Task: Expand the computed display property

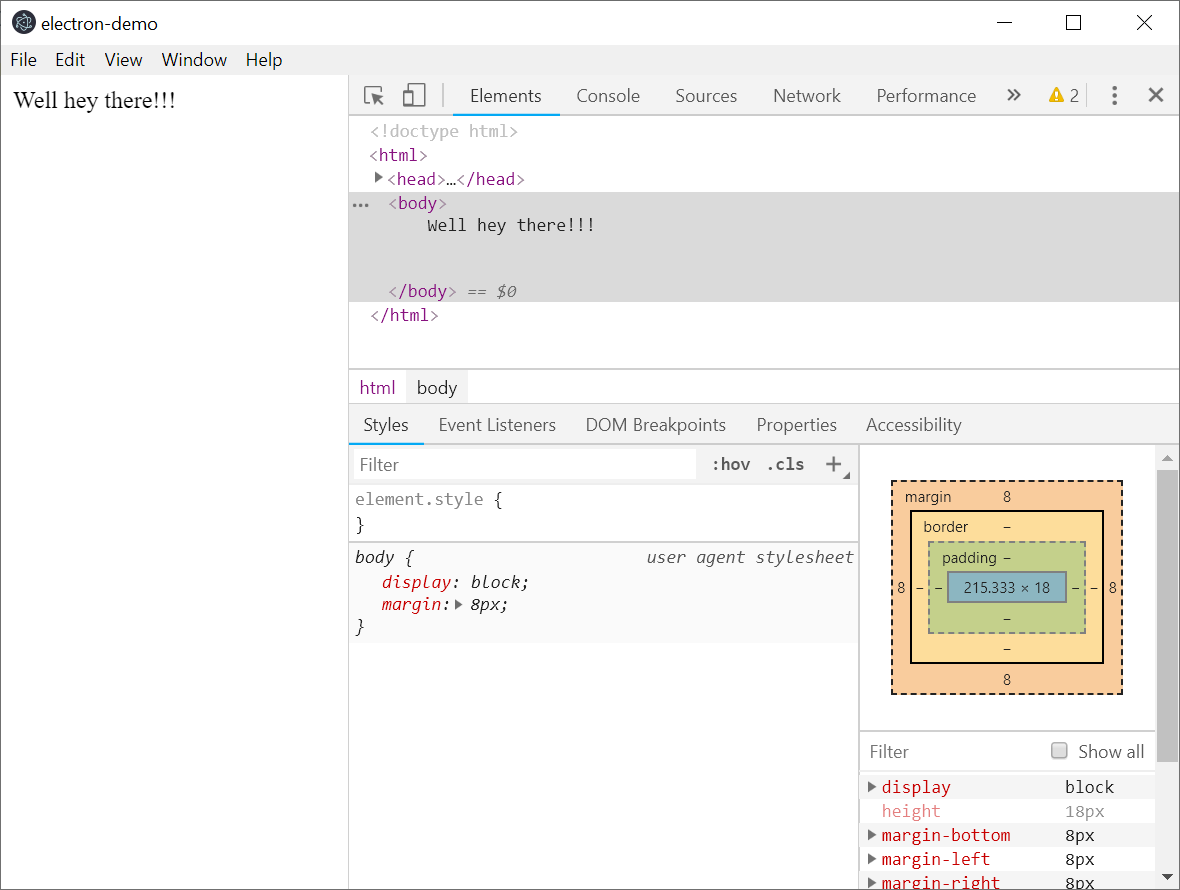Action: tap(871, 787)
